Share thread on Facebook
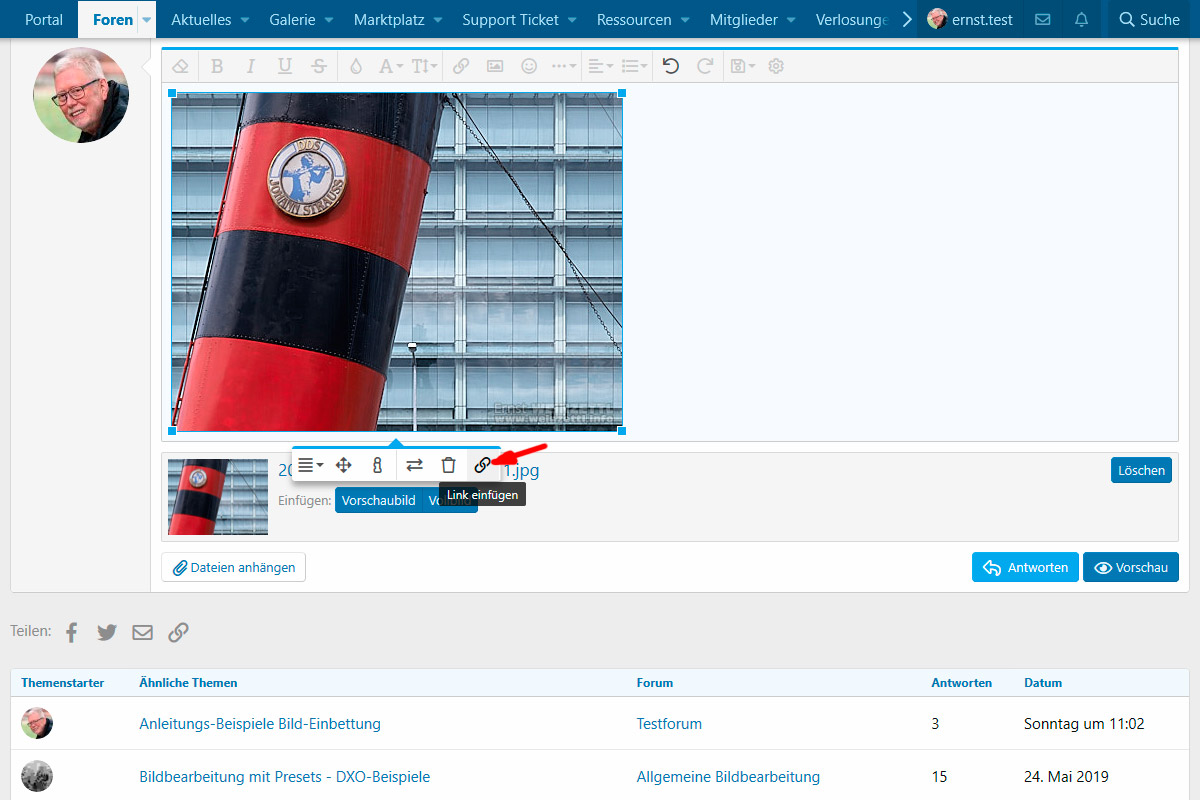Viewport: 1200px width, 800px height. click(x=72, y=632)
